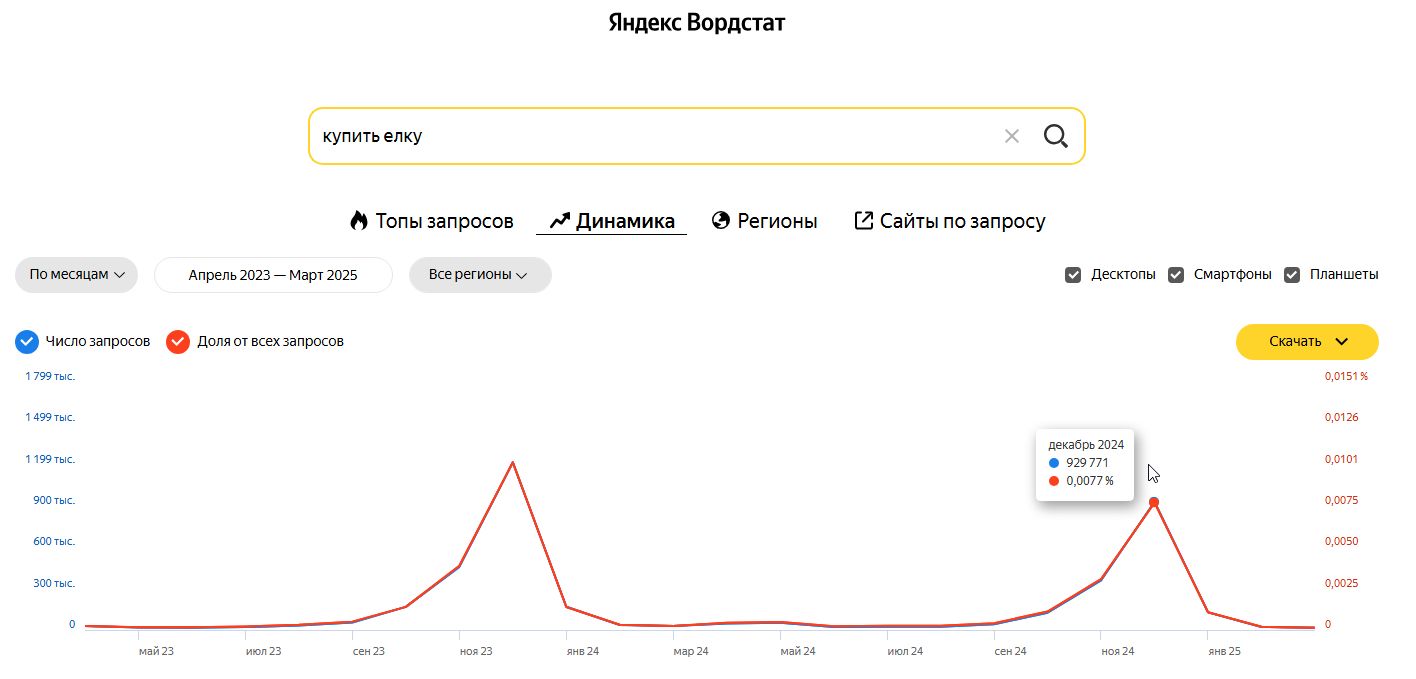Image resolution: width=1416 pixels, height=679 pixels.
Task: Click the flame icon for Топы запросов
Action: click(x=359, y=221)
